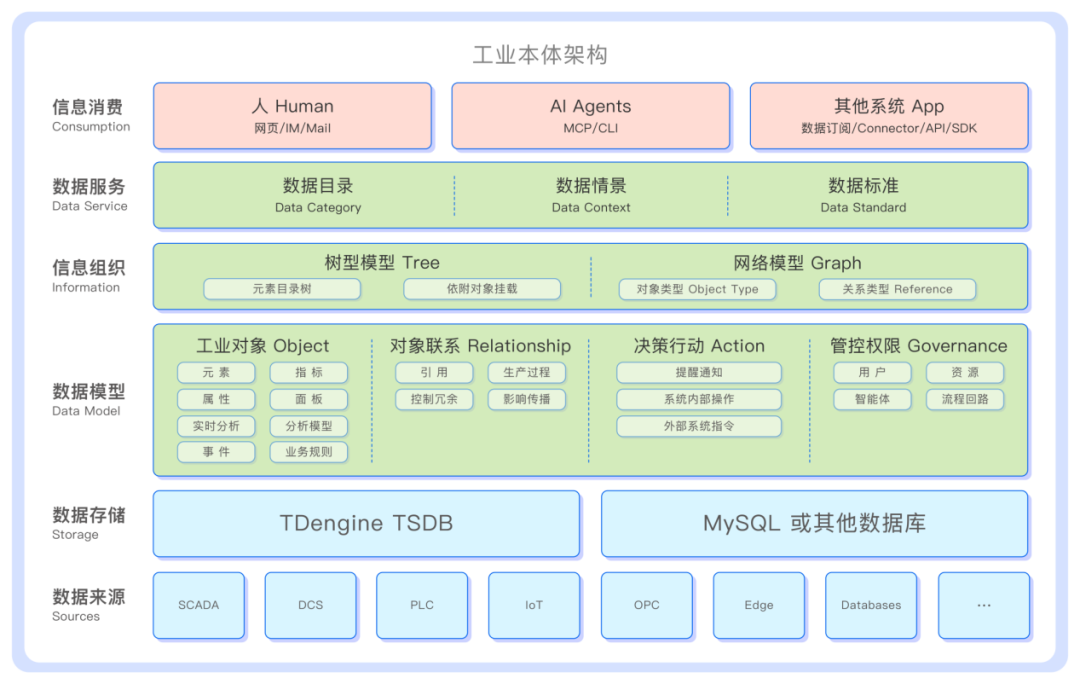Select the 元素 pill
The width and height of the screenshot is (1080, 684).
216,373
